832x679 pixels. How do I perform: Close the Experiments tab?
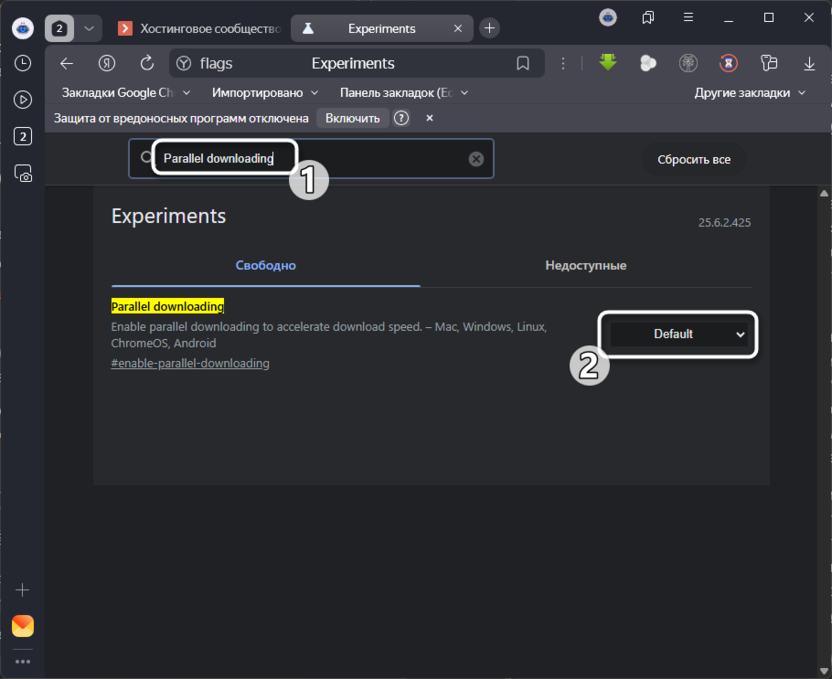coord(458,28)
